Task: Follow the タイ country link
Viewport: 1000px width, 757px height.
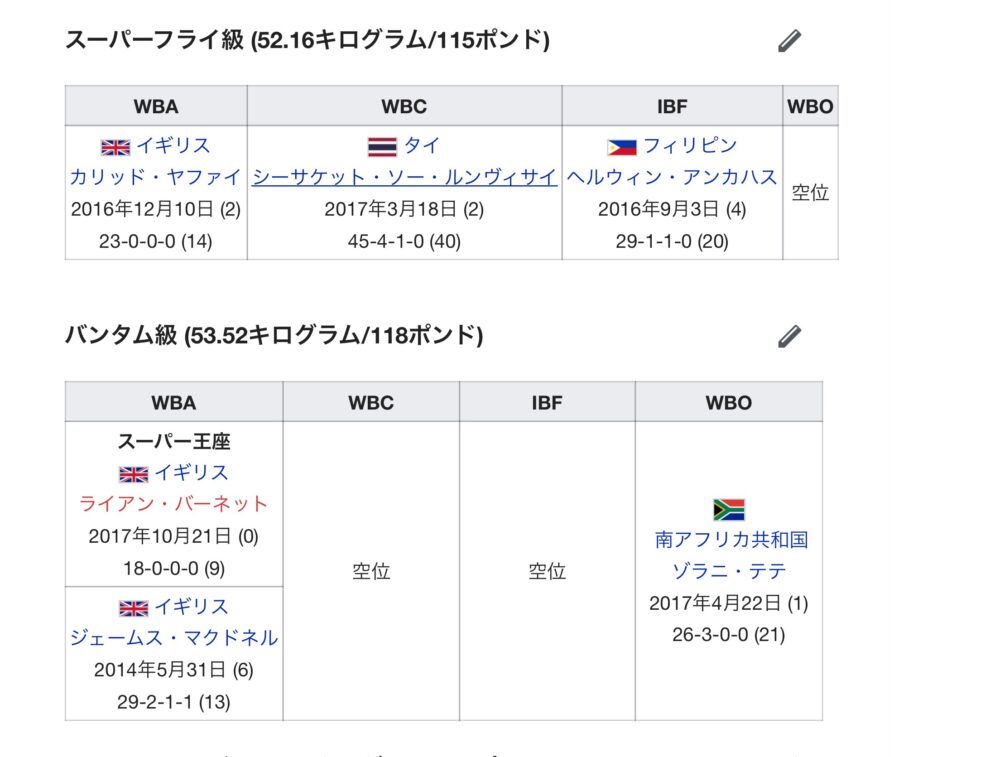Action: [422, 146]
